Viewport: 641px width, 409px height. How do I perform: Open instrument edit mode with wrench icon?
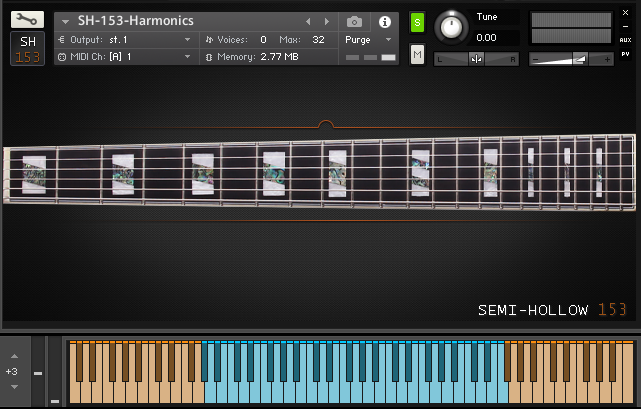[x=26, y=19]
